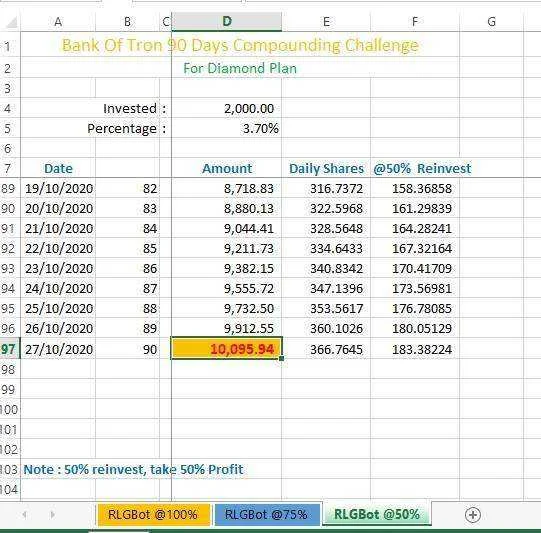Viewport: 541px width, 533px height.
Task: Click the next sheet navigation arrow
Action: (52, 515)
